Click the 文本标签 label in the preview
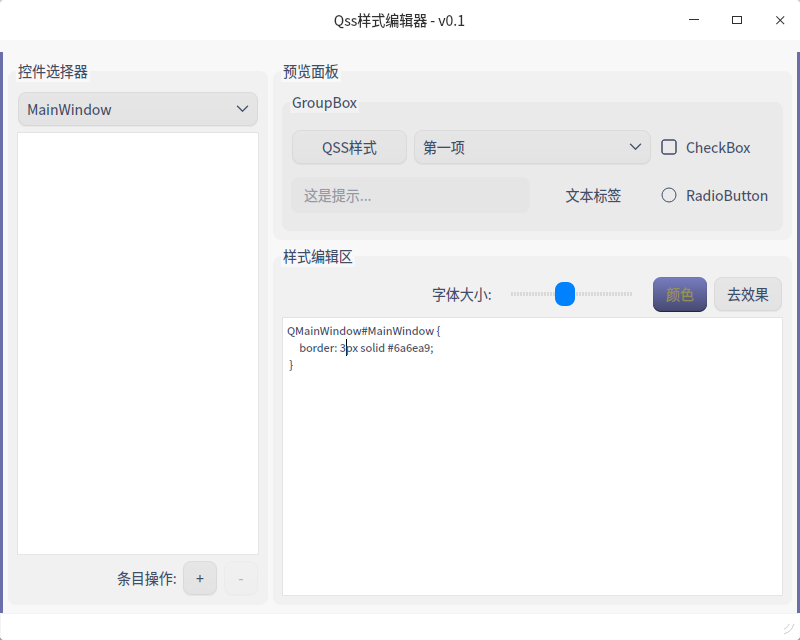Viewport: 800px width, 640px height. click(x=593, y=195)
